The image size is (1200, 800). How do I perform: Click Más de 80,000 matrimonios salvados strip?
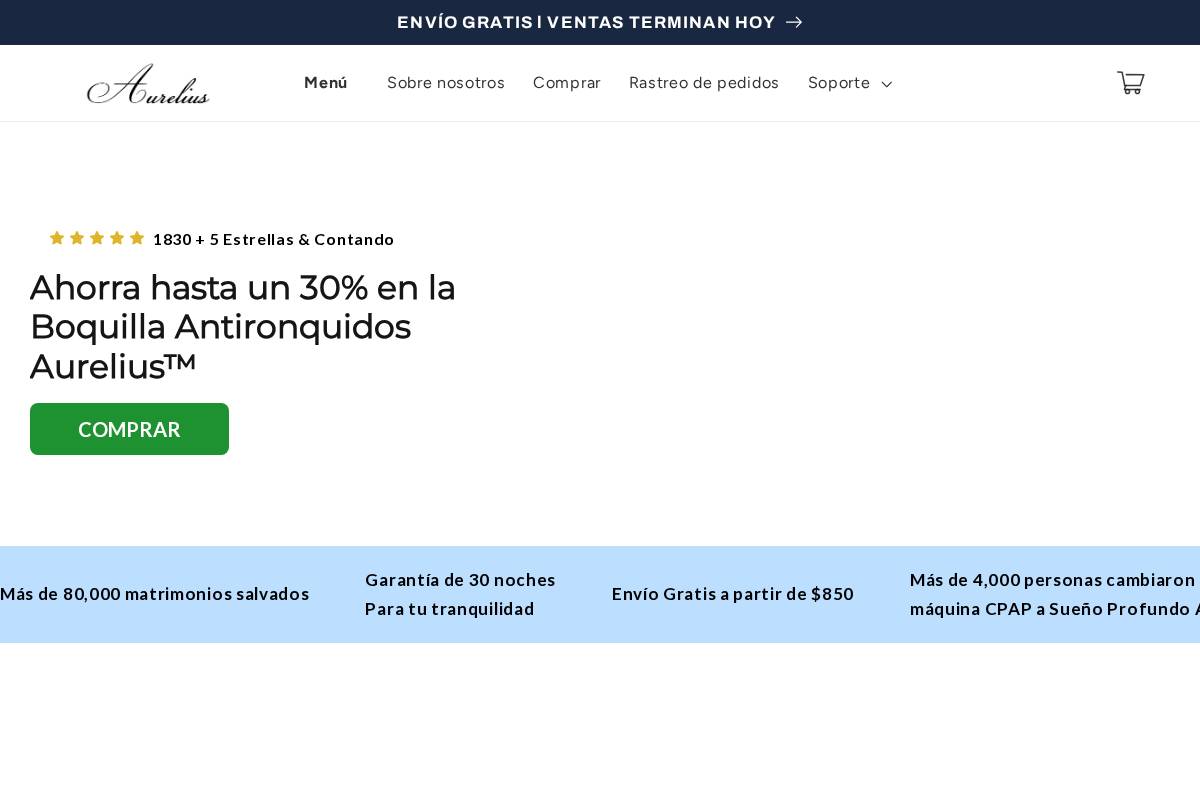(154, 594)
